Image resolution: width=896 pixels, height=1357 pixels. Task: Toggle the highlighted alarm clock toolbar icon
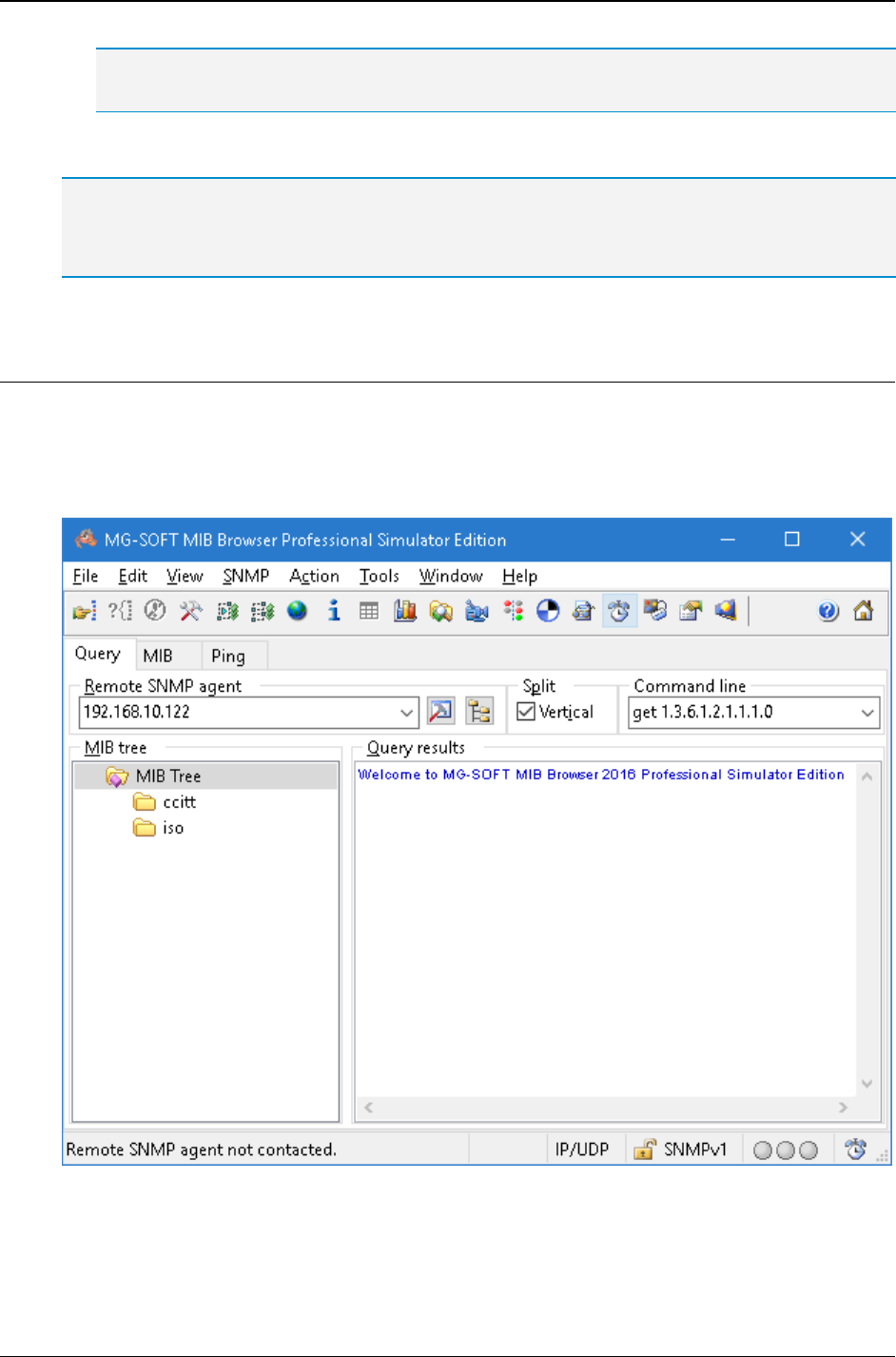(x=619, y=611)
